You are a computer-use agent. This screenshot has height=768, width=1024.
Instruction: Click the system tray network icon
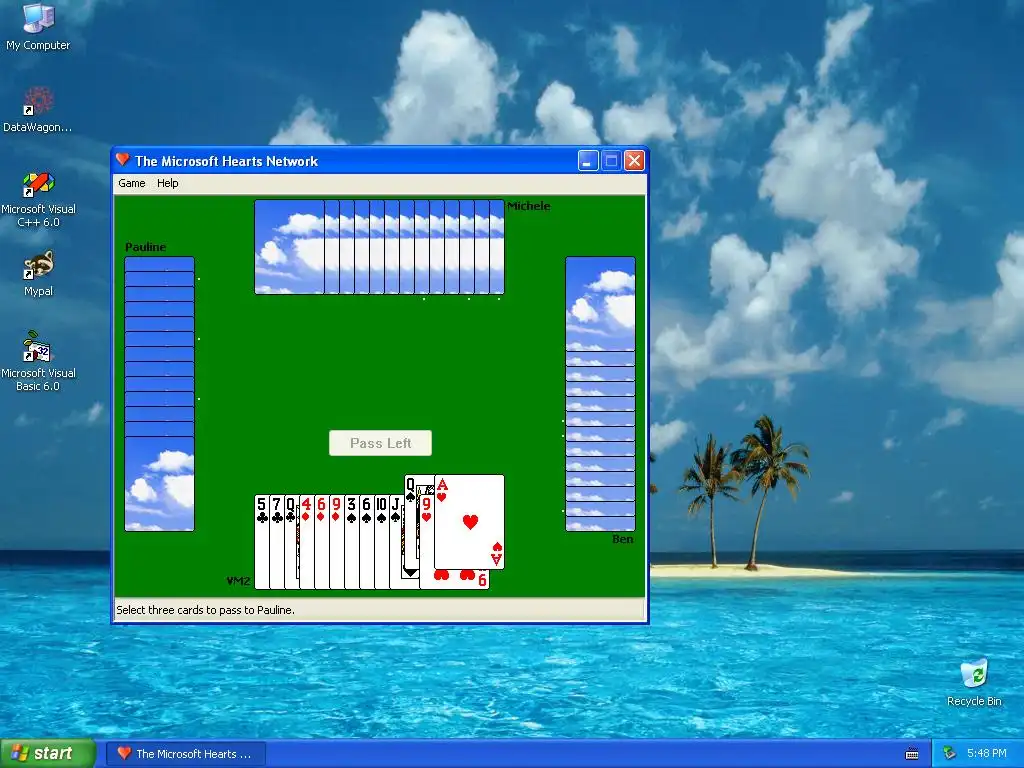(949, 754)
